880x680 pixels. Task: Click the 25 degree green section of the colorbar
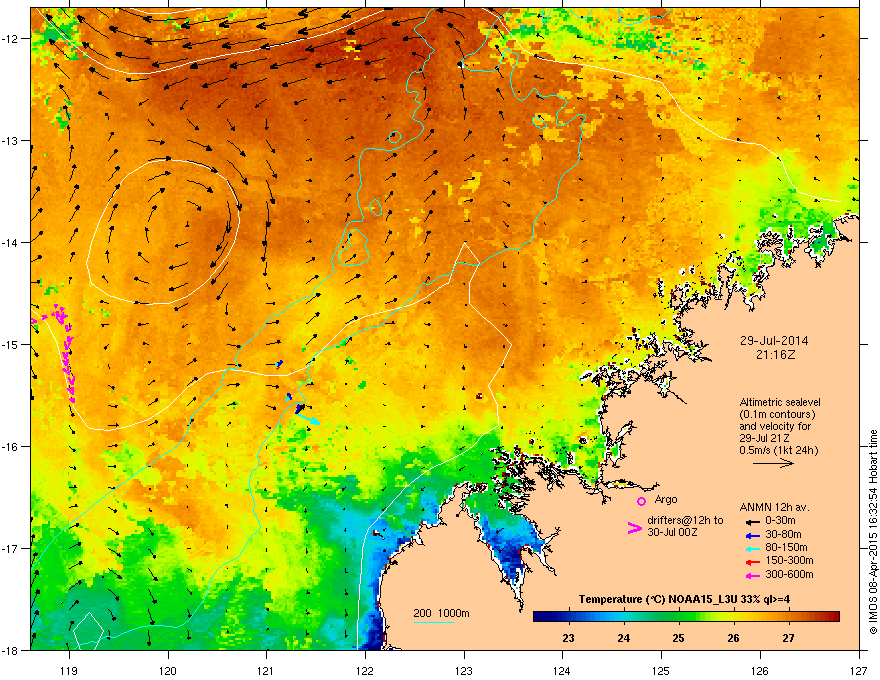pyautogui.click(x=679, y=617)
